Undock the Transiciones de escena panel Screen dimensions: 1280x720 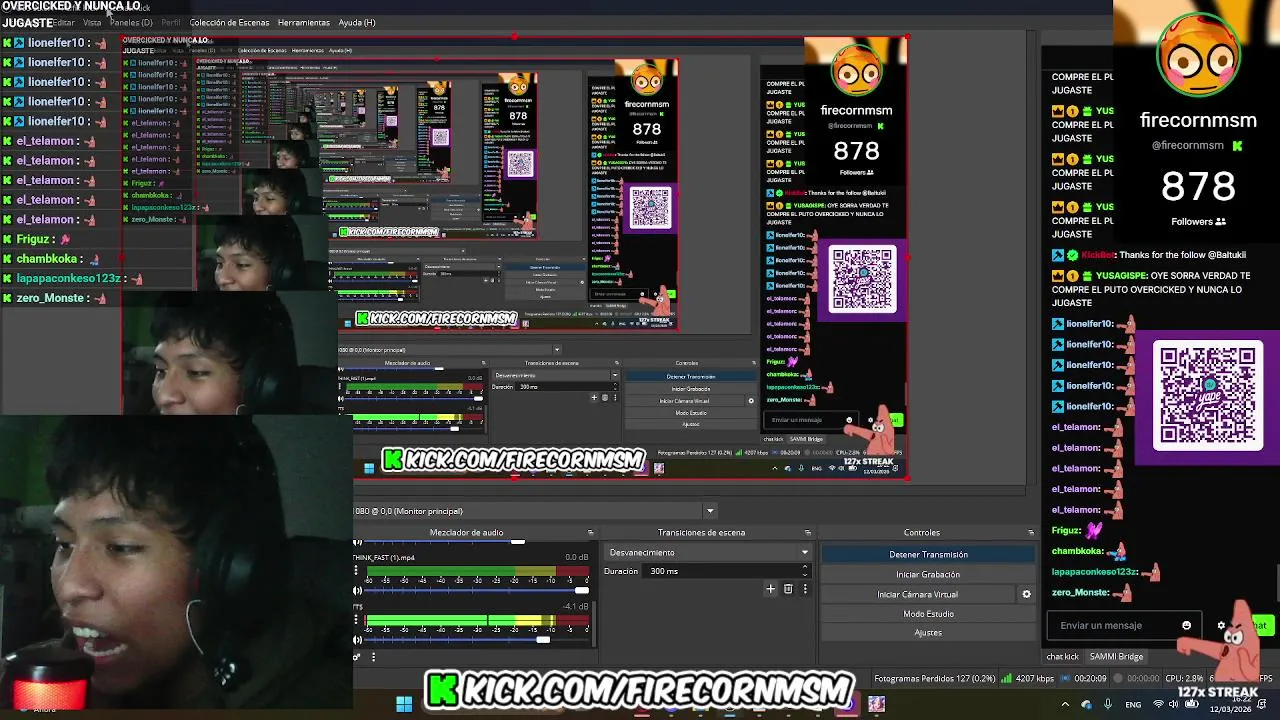(x=807, y=532)
